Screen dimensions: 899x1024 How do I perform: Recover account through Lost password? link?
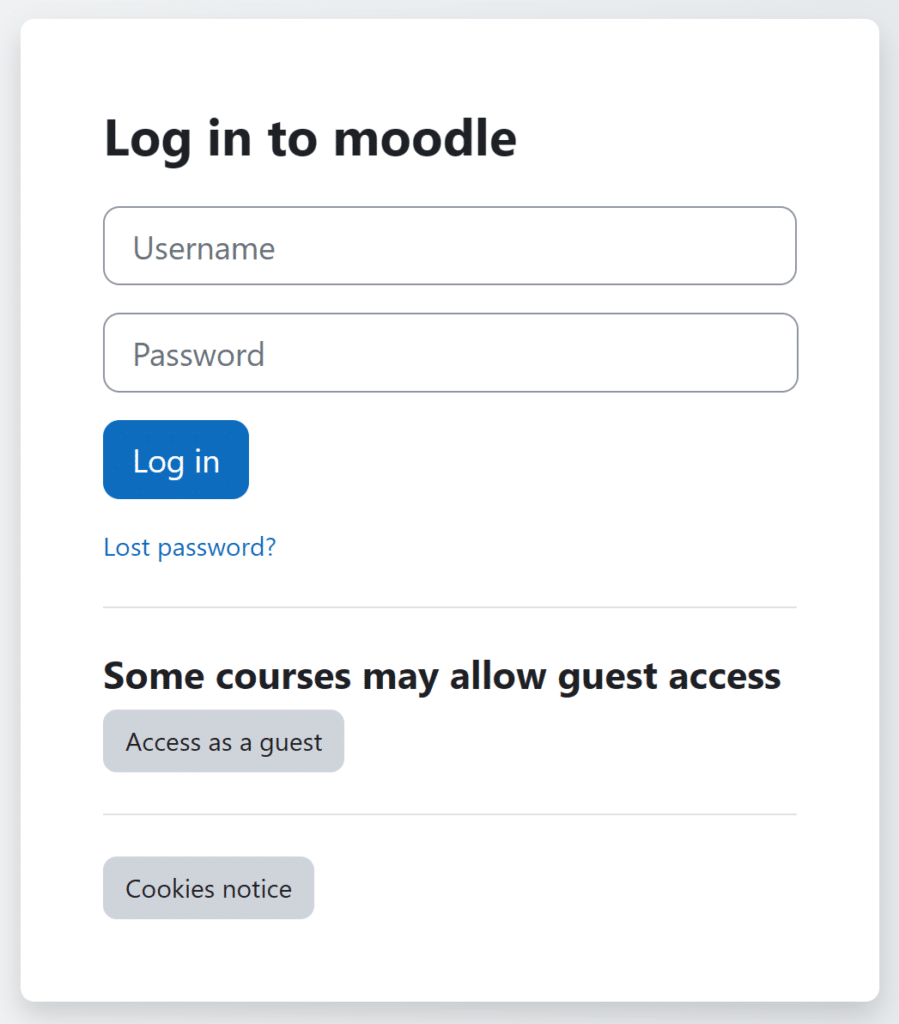188,547
